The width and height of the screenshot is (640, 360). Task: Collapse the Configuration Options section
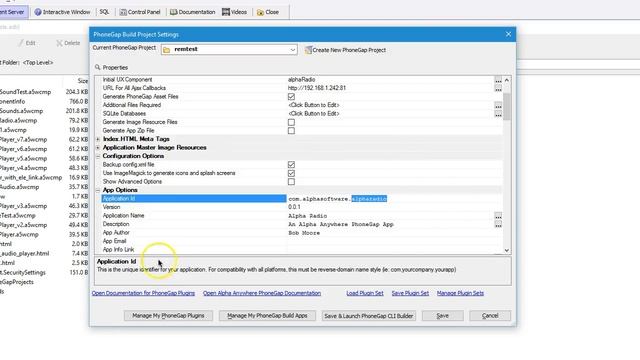tap(98, 156)
